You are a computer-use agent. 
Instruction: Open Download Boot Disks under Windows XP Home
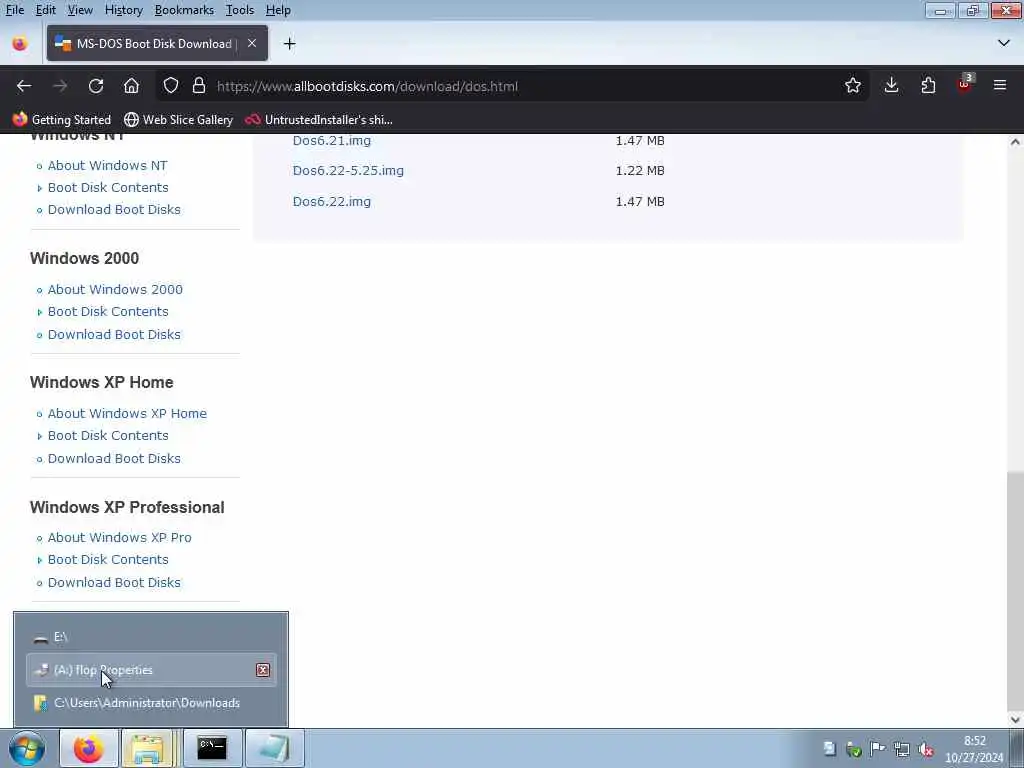[x=114, y=458]
